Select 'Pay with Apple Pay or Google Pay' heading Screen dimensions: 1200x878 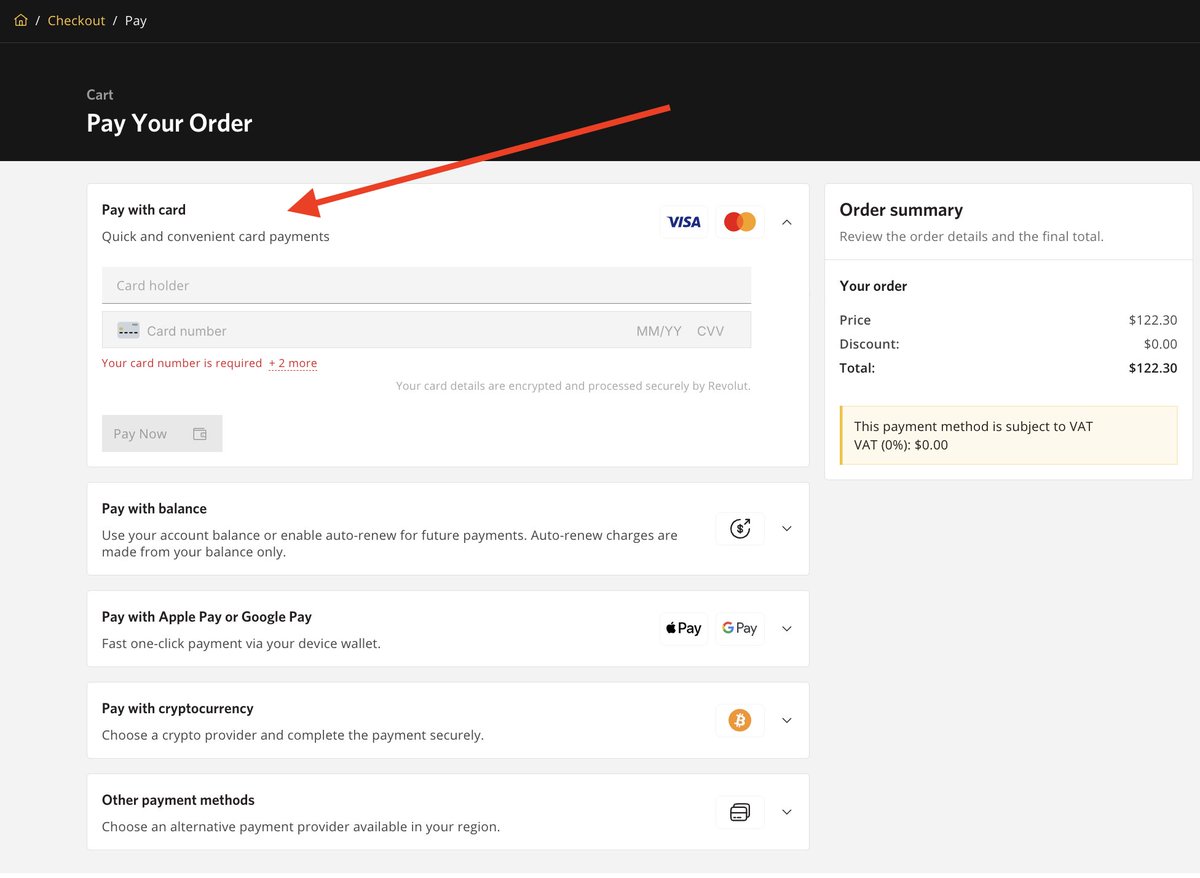207,617
